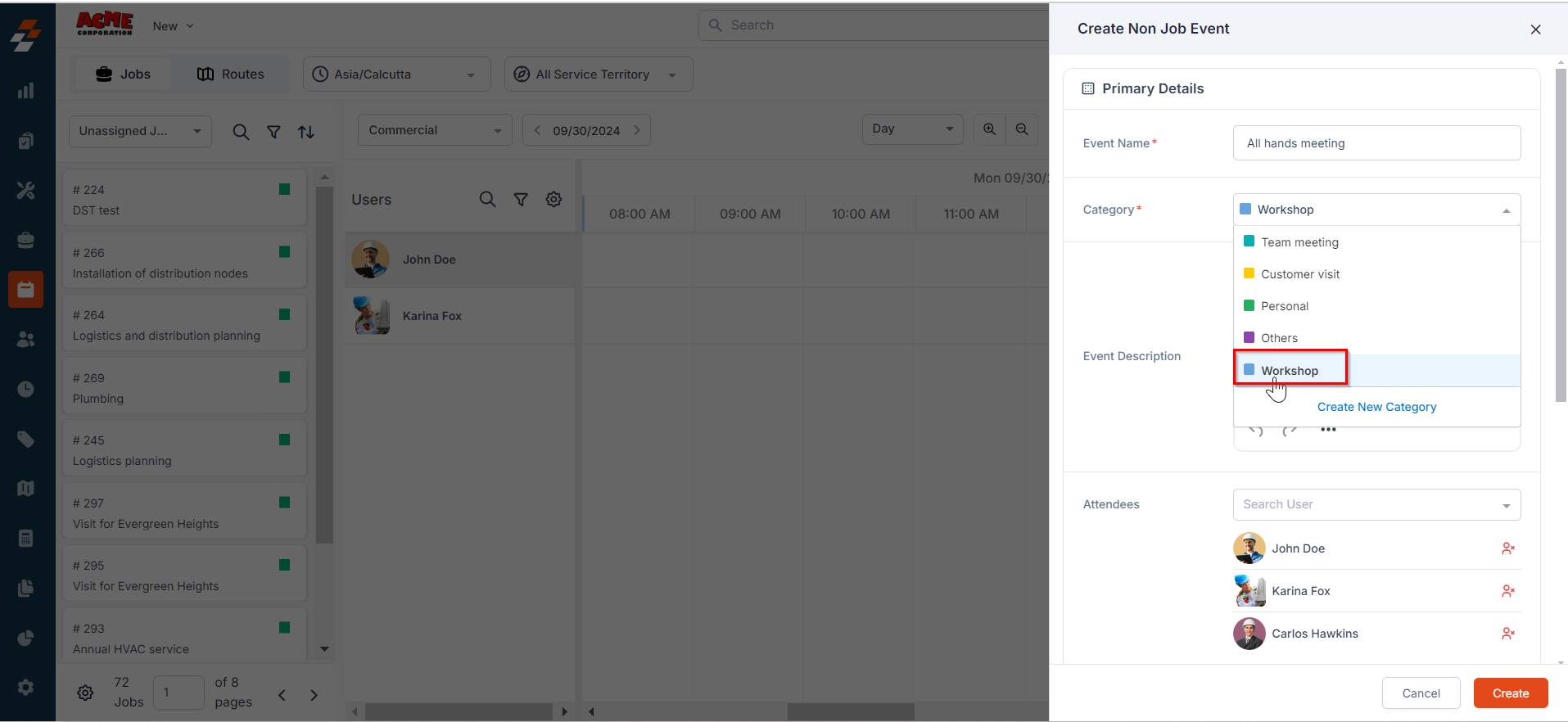Select job #245 Logistics planning card
The width and height of the screenshot is (1568, 722).
(x=184, y=448)
